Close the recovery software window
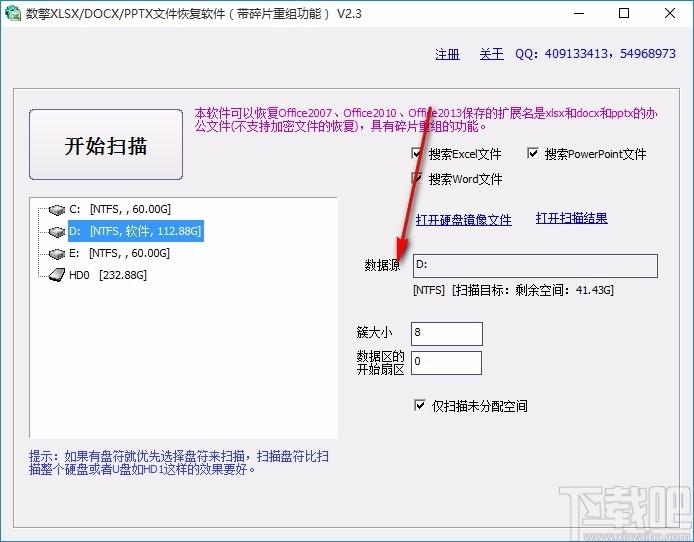Image resolution: width=694 pixels, height=542 pixels. (x=670, y=13)
